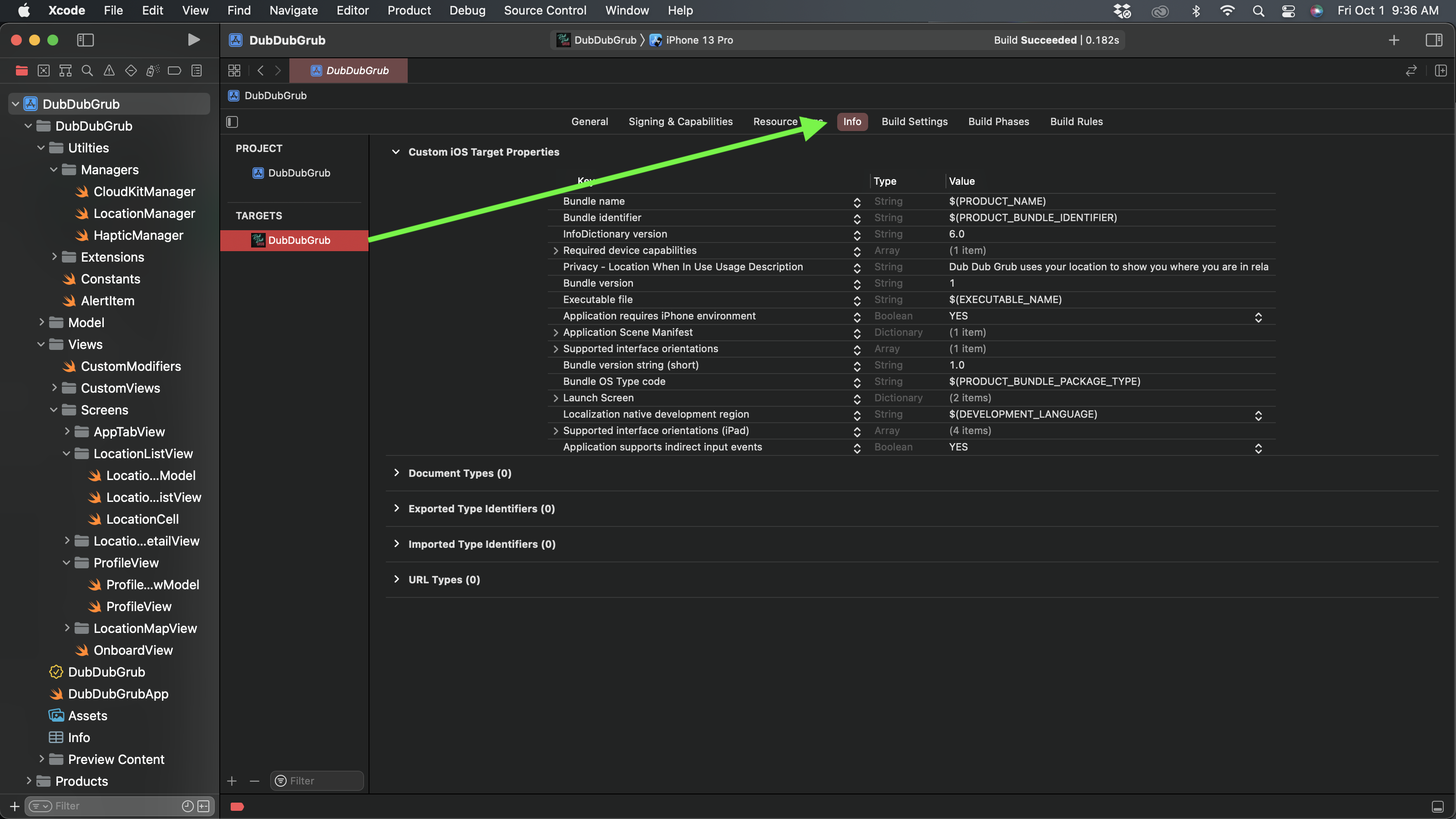
Task: Add an editor on the right
Action: [x=1441, y=71]
